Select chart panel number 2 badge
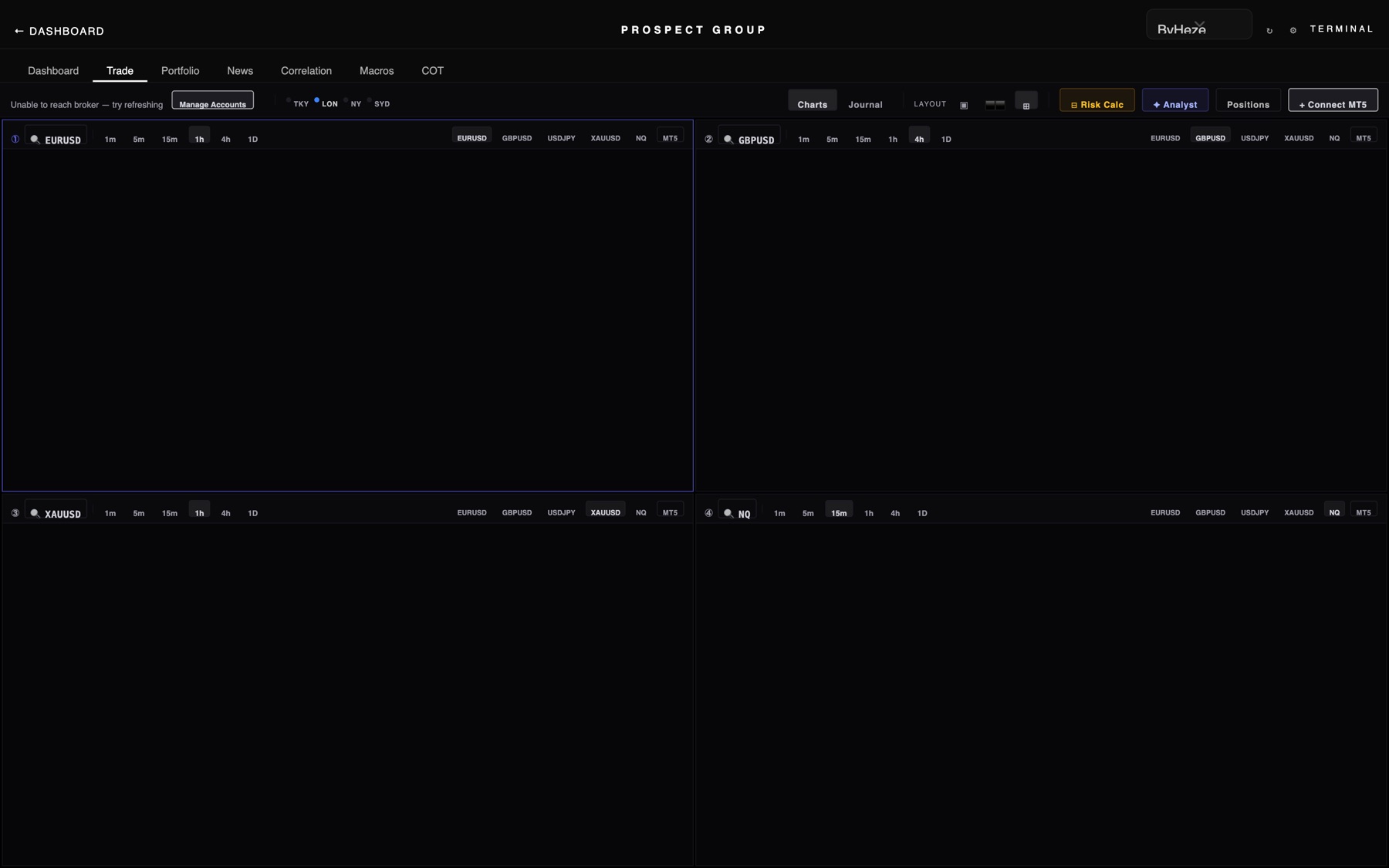 tap(708, 139)
